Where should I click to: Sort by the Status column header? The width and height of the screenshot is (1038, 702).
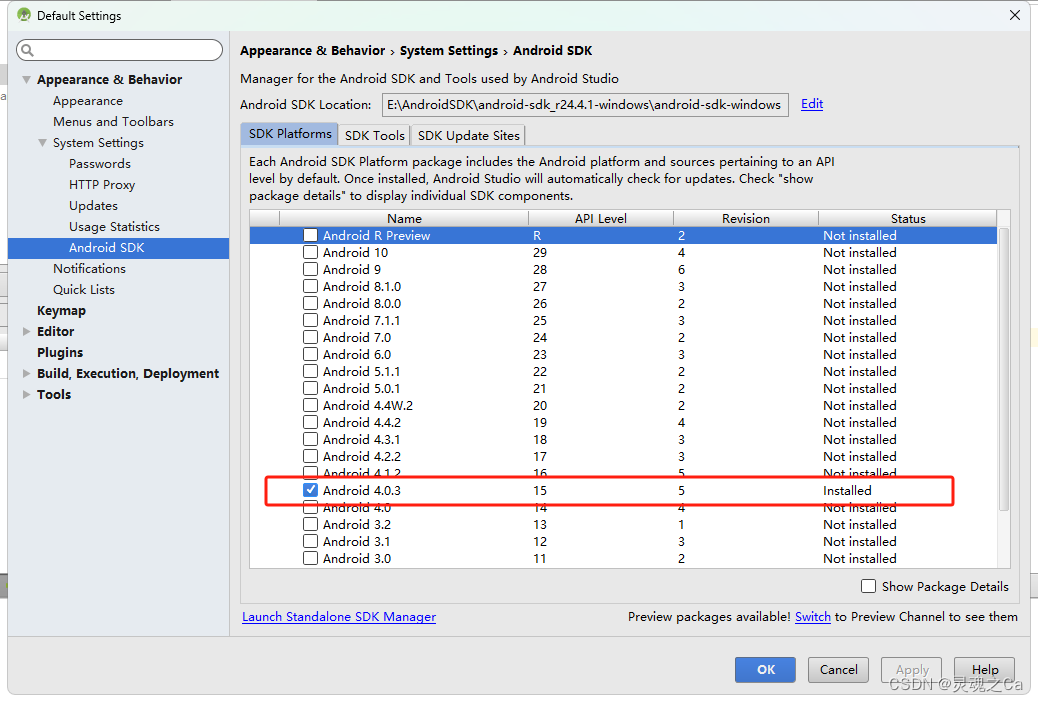pos(908,219)
